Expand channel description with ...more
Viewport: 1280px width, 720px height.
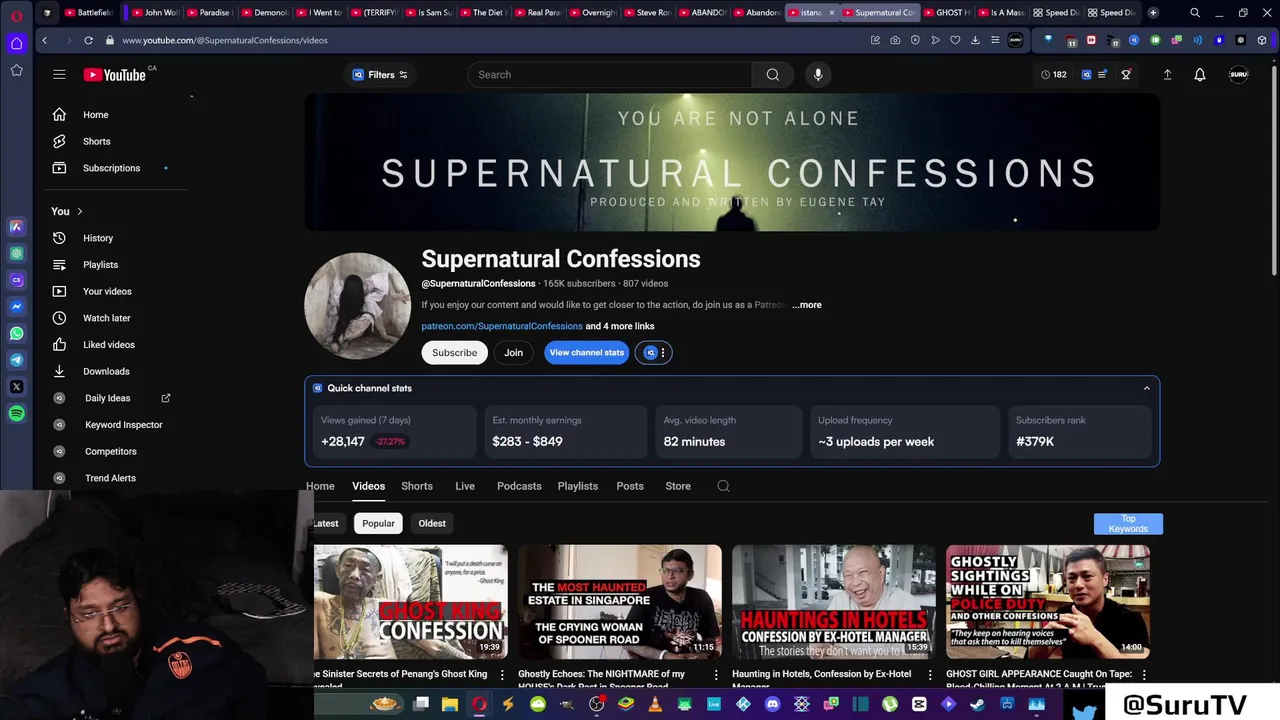point(807,305)
